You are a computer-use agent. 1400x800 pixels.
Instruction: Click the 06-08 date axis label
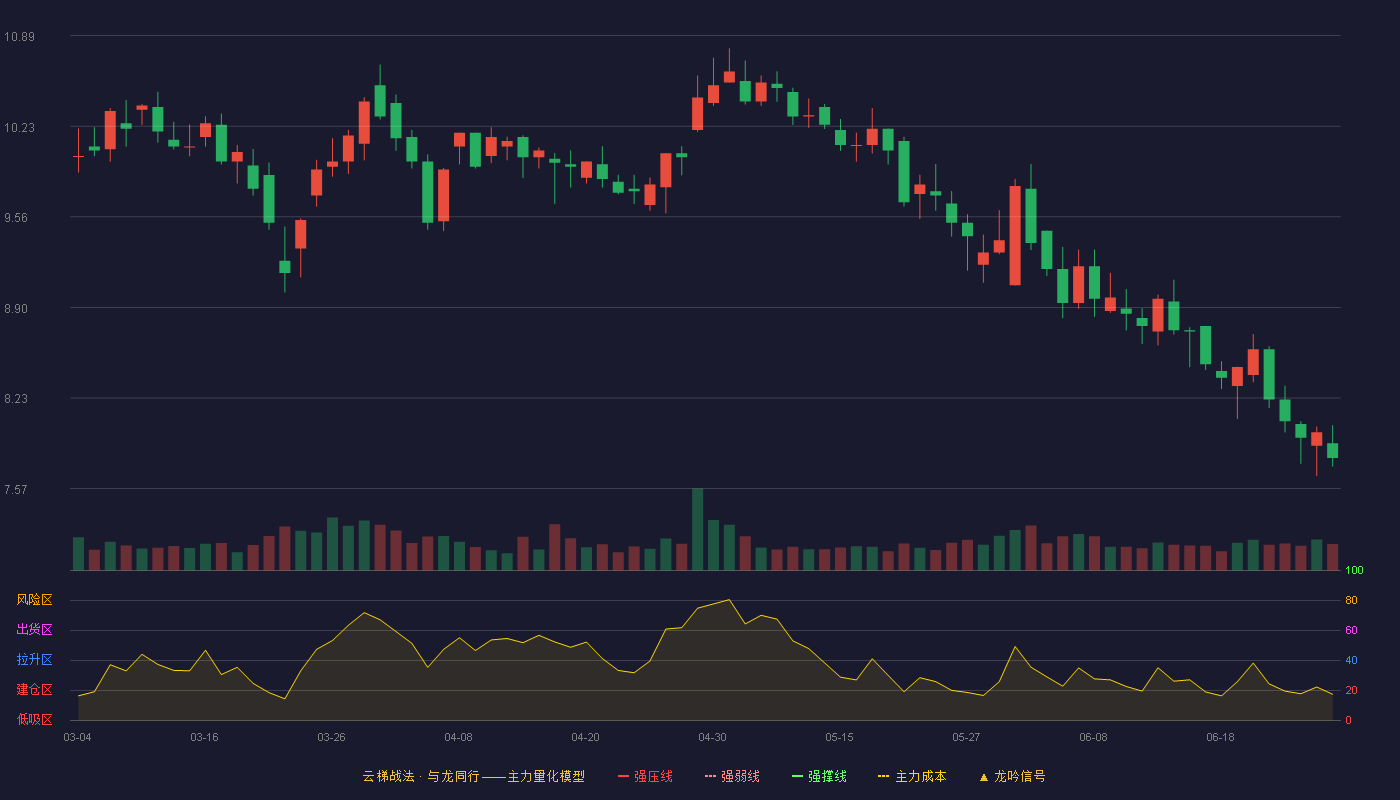coord(1094,737)
